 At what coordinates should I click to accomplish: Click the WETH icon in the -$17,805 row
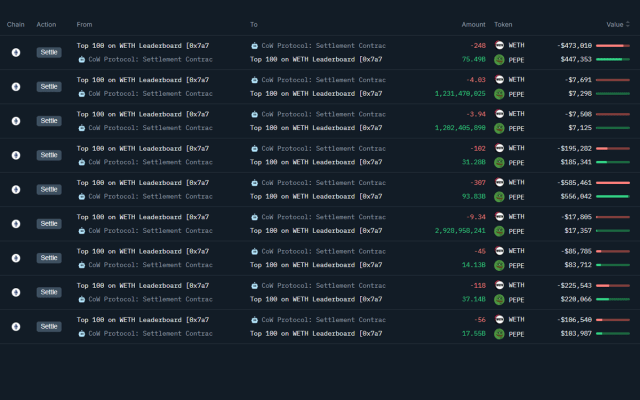click(499, 216)
